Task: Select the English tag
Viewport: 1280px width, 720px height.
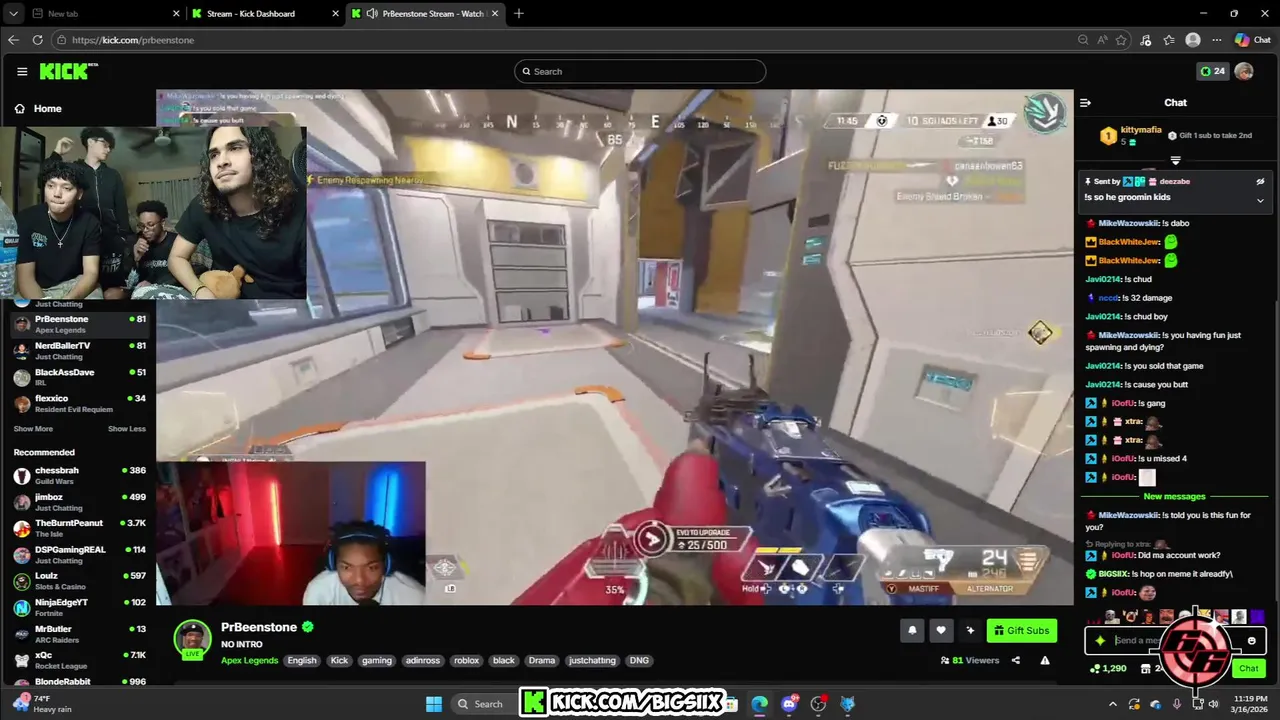Action: (x=302, y=660)
